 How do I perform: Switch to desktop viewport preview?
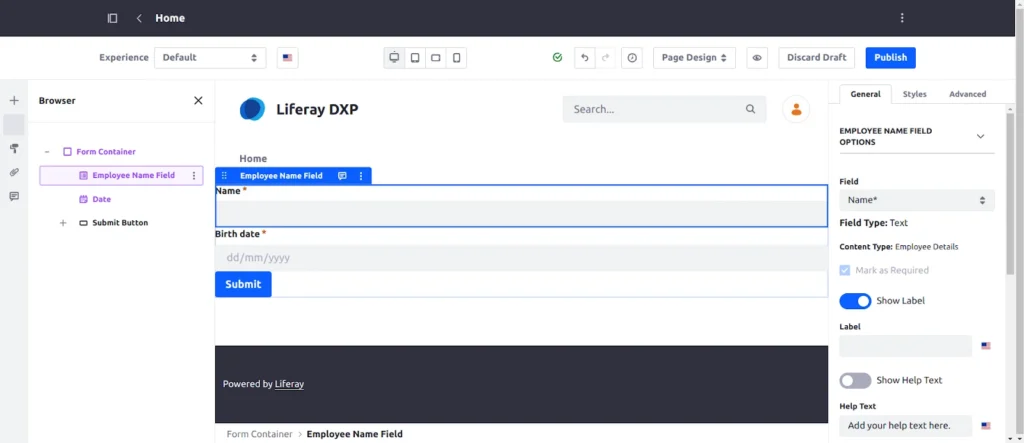(394, 57)
